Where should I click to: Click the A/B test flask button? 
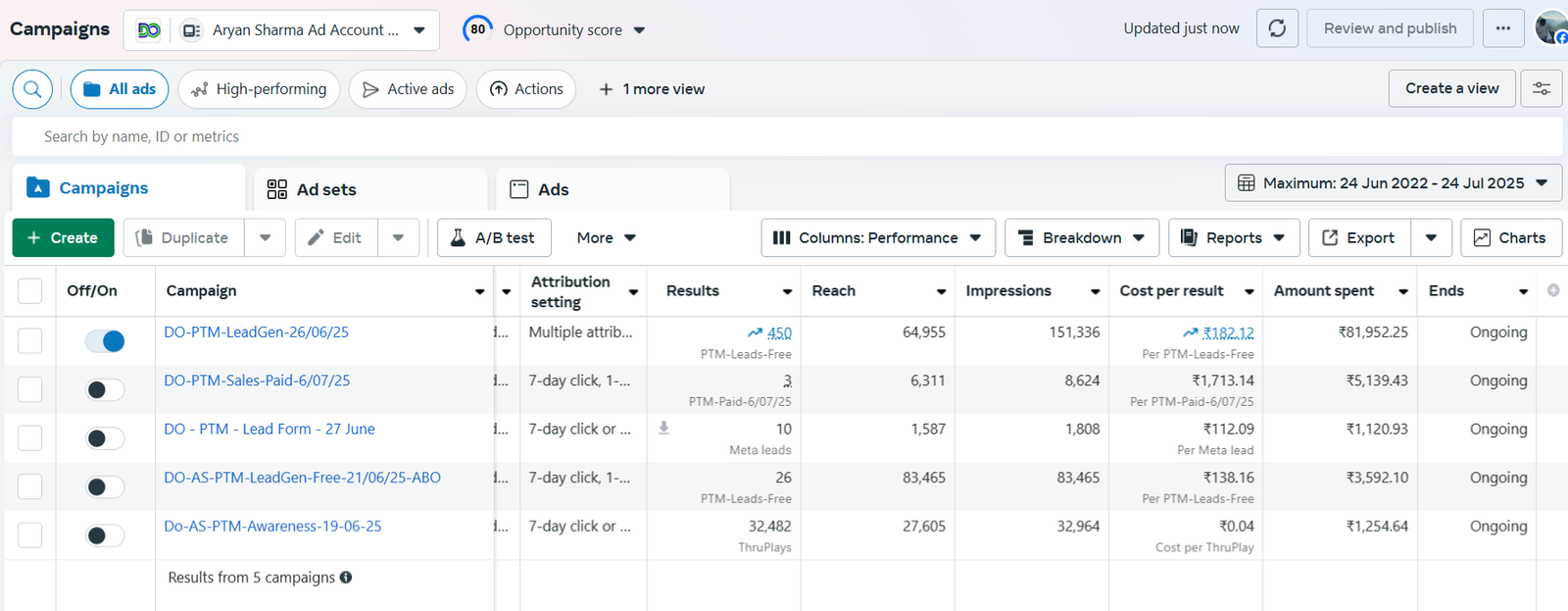pyautogui.click(x=493, y=238)
